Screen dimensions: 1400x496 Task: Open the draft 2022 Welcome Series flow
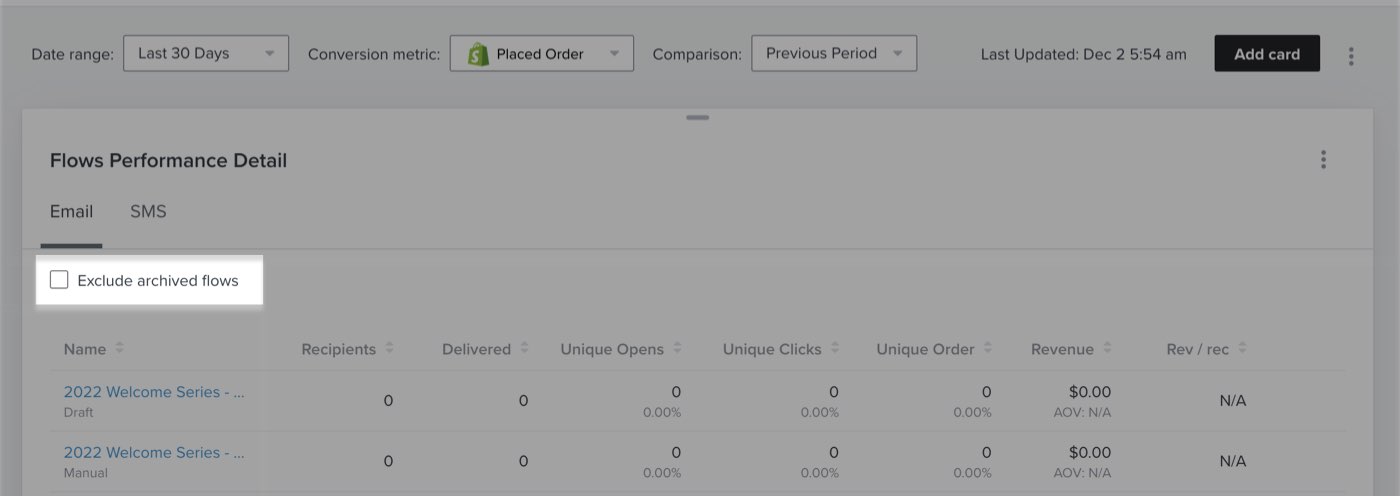click(x=154, y=392)
